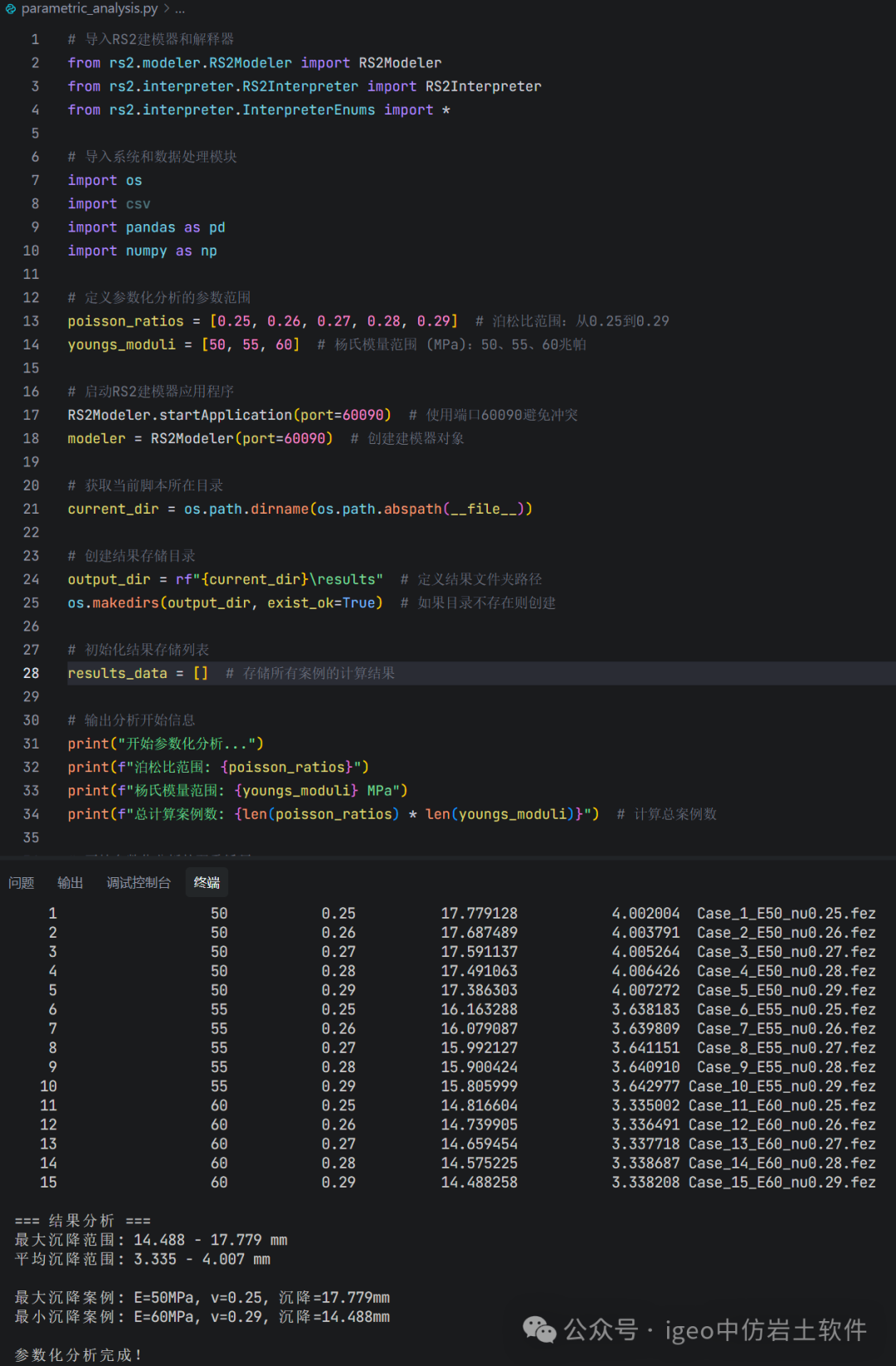Switch to the 问题 panel tab
Image resolution: width=896 pixels, height=1366 pixels.
(x=22, y=883)
